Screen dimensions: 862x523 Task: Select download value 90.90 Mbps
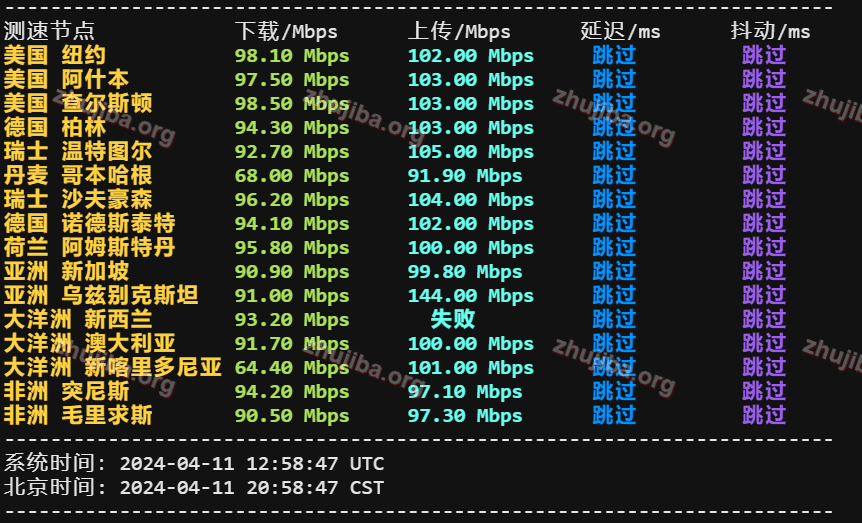click(x=292, y=272)
